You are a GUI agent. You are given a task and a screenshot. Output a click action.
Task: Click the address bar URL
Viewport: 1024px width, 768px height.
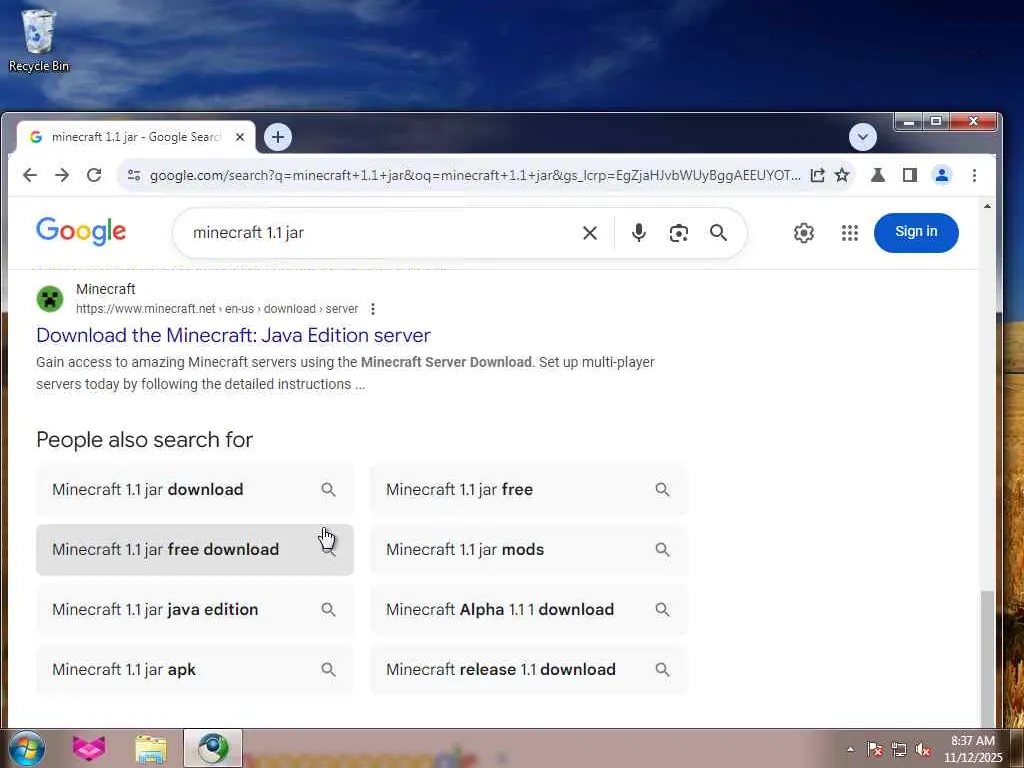(475, 175)
